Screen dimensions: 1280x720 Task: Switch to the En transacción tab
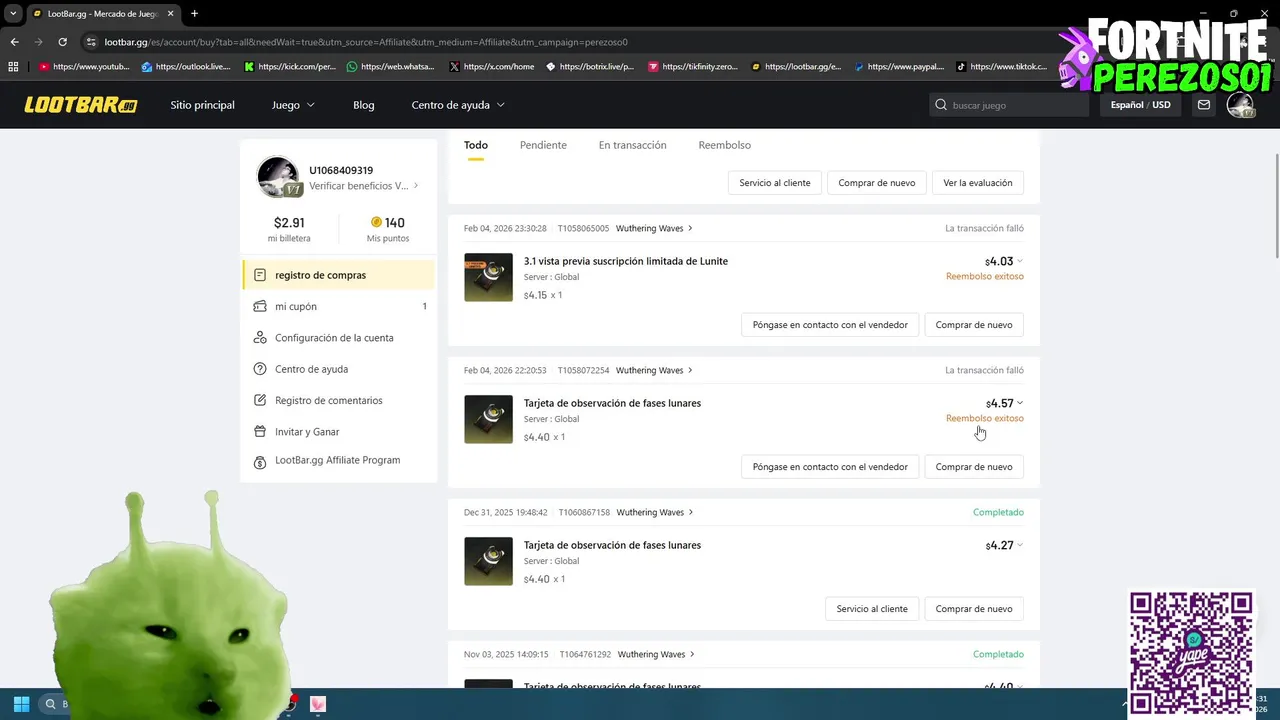[x=632, y=145]
